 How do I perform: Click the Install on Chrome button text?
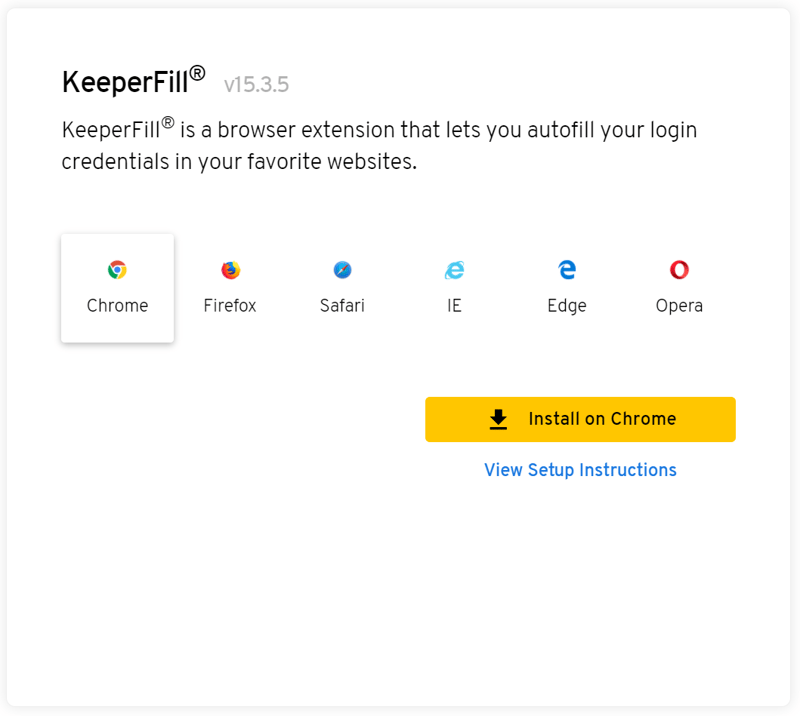tap(602, 419)
